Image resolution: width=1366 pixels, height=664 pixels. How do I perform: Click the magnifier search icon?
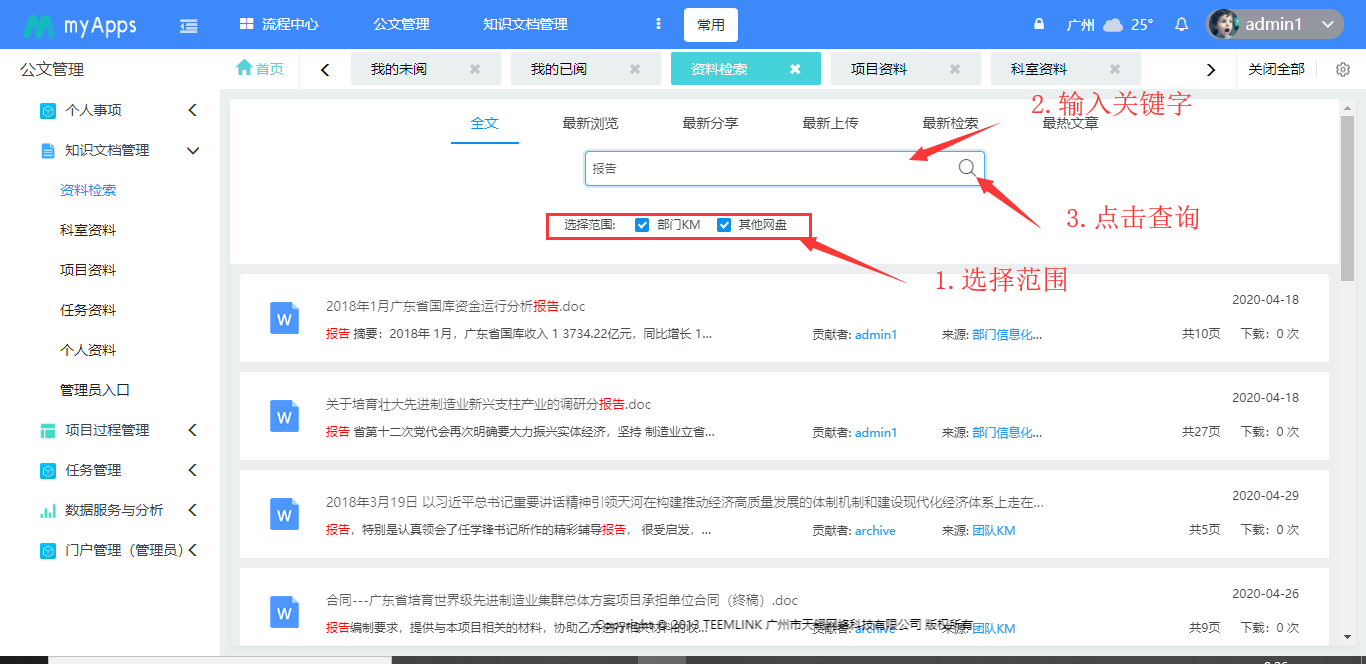967,168
